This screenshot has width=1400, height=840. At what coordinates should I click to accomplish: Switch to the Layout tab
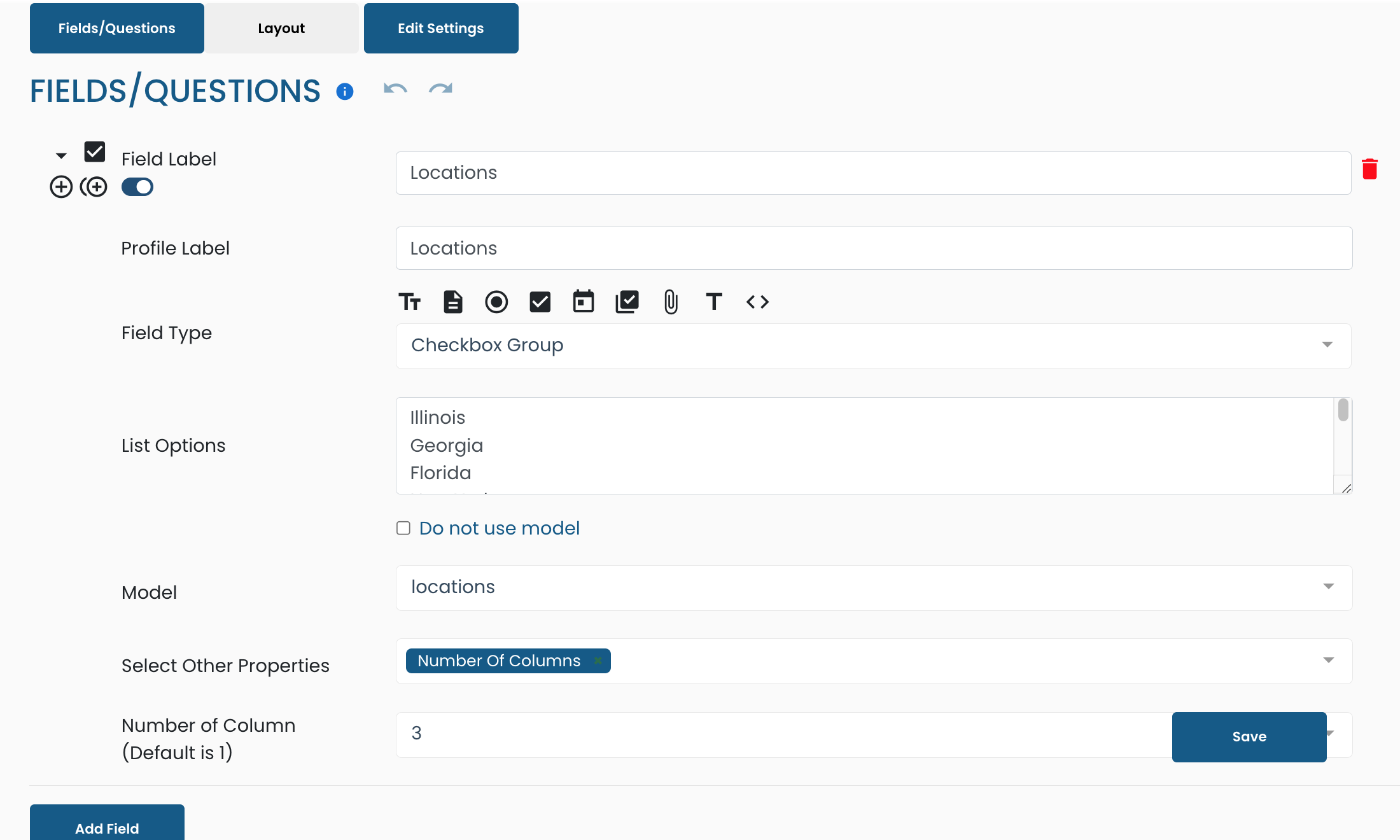coord(281,28)
